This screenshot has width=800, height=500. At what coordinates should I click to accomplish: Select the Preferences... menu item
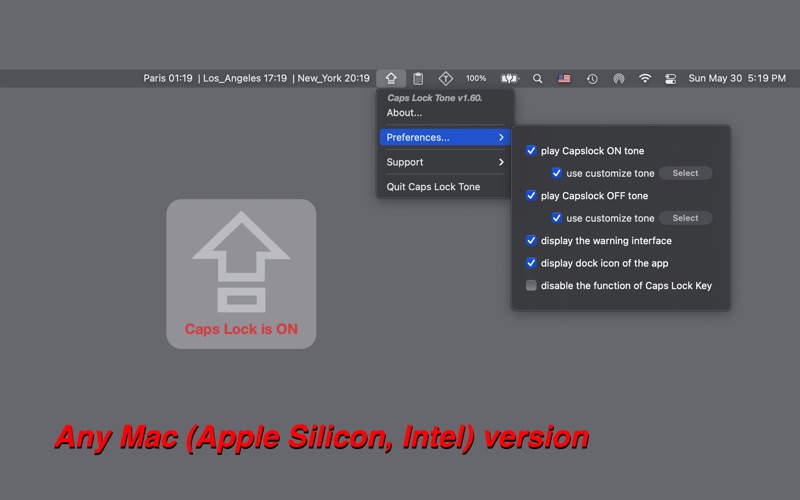click(x=444, y=137)
